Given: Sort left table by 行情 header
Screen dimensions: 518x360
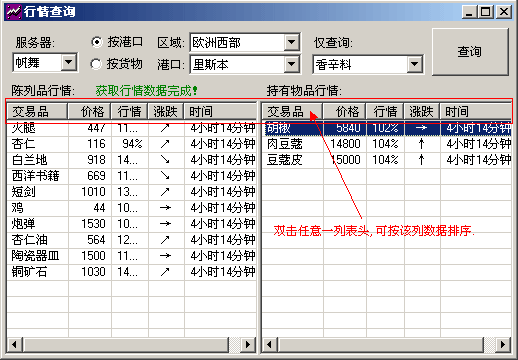Looking at the screenshot, I should pos(129,111).
